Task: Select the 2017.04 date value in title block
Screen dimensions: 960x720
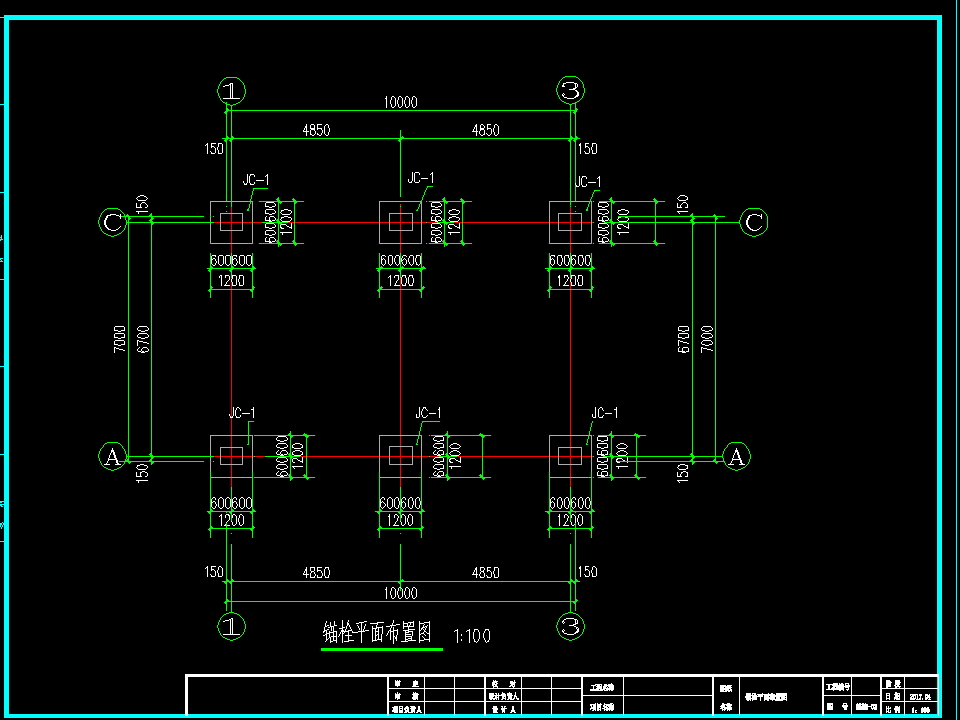Action: tap(920, 696)
